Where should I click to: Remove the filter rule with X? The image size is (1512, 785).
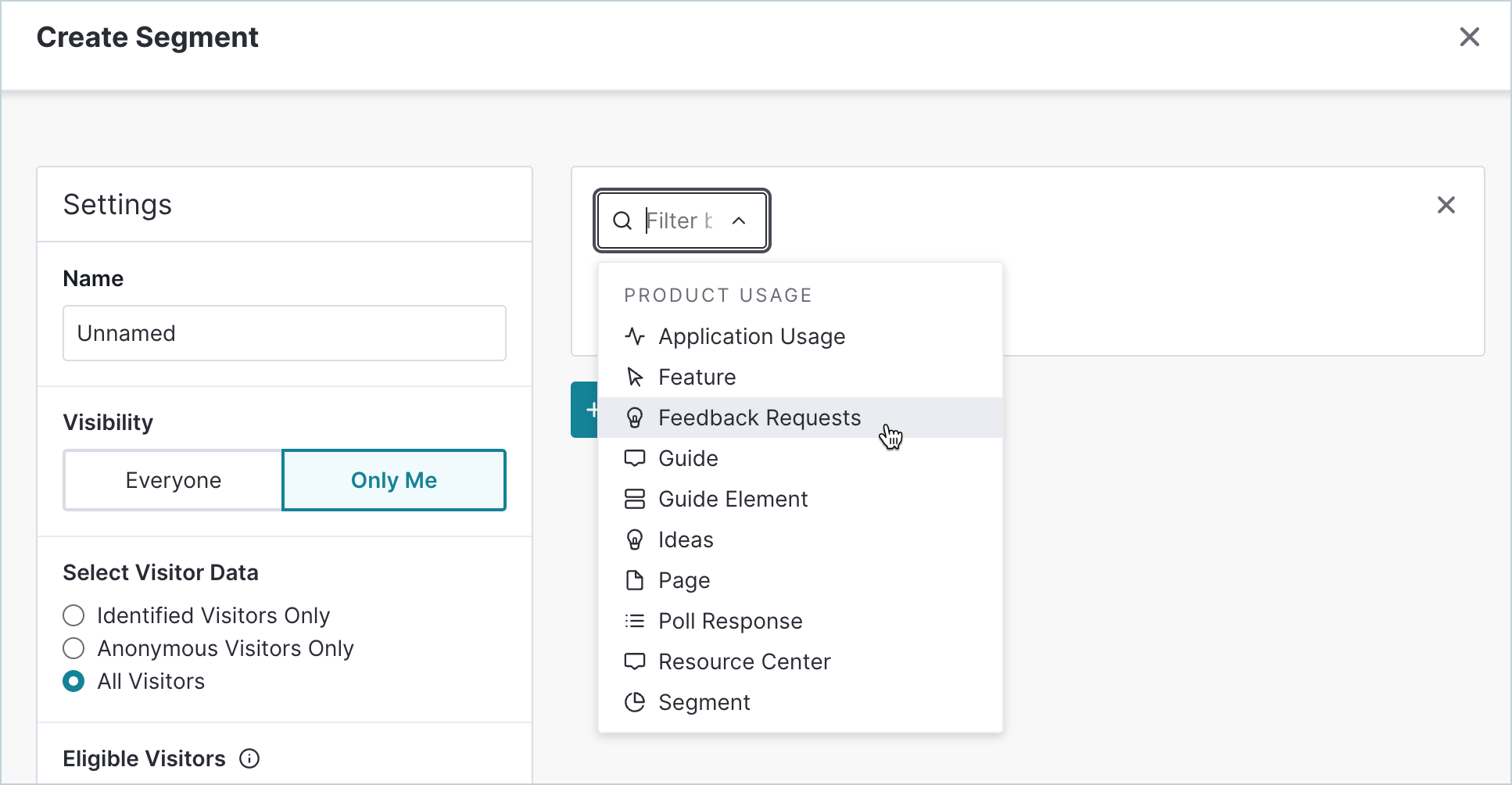pyautogui.click(x=1446, y=205)
